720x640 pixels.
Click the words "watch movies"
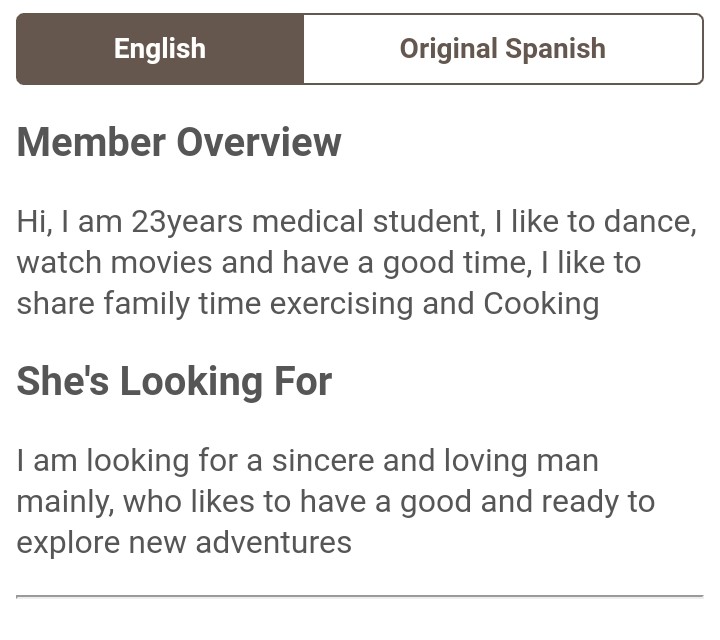tap(114, 263)
